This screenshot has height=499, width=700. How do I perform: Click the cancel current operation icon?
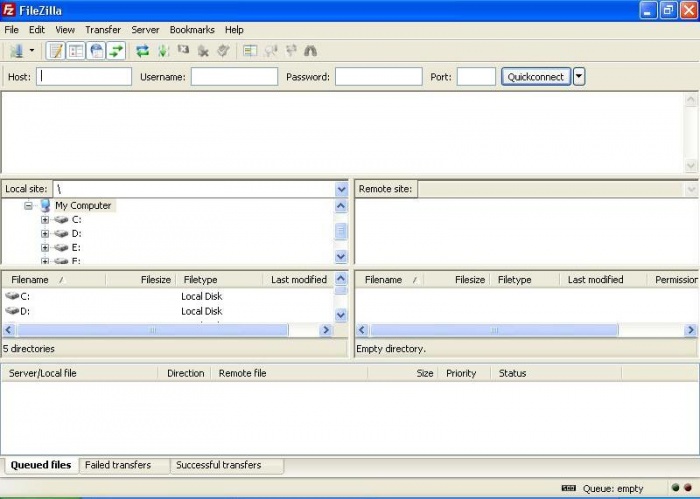(183, 50)
